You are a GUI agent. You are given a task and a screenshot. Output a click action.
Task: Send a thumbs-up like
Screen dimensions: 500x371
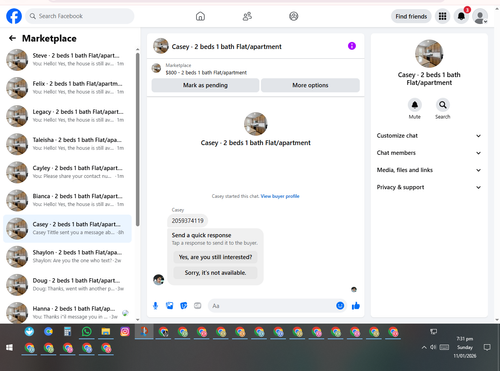pyautogui.click(x=356, y=306)
